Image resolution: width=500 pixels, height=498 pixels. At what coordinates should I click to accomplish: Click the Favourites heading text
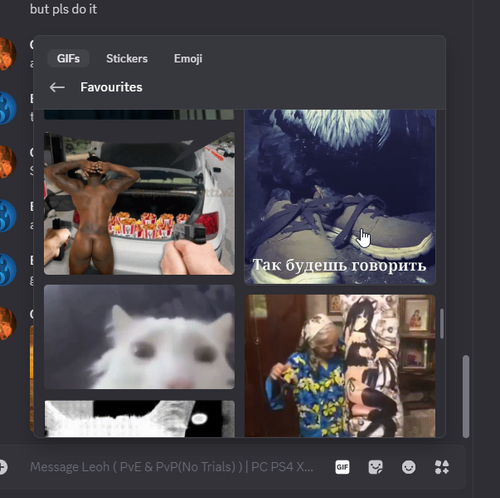[111, 87]
